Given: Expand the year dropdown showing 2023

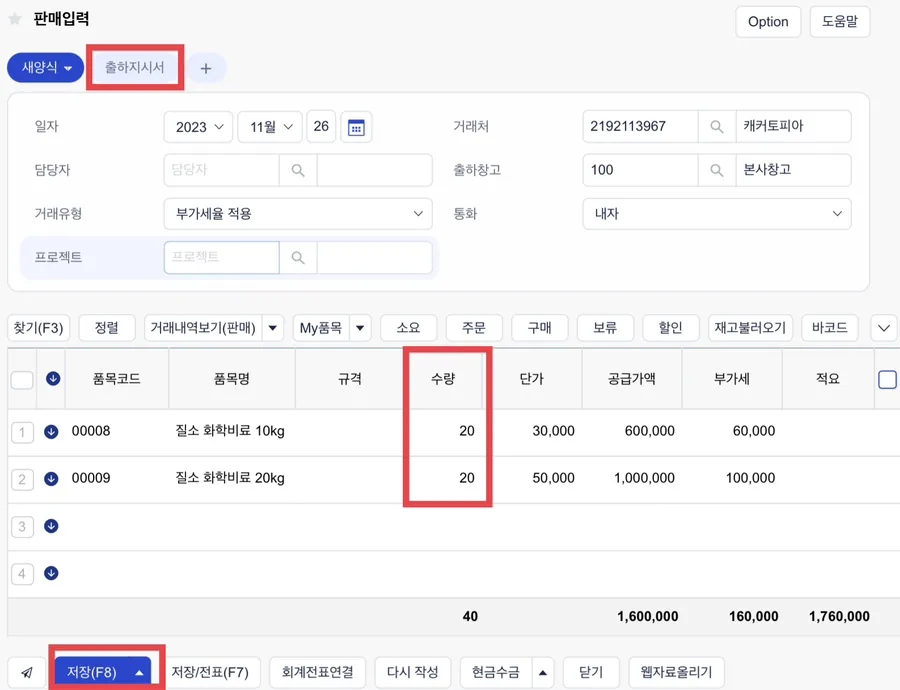Looking at the screenshot, I should 198,127.
